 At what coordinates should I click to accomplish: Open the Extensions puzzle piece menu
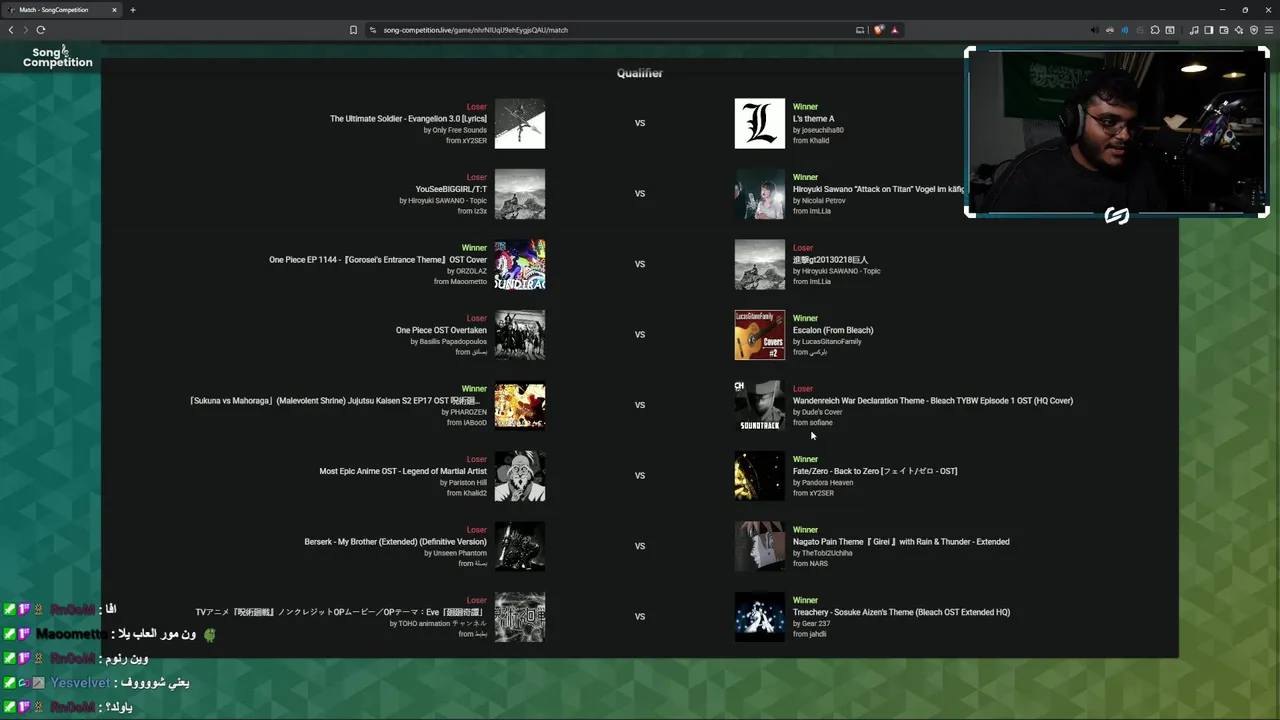point(1155,30)
